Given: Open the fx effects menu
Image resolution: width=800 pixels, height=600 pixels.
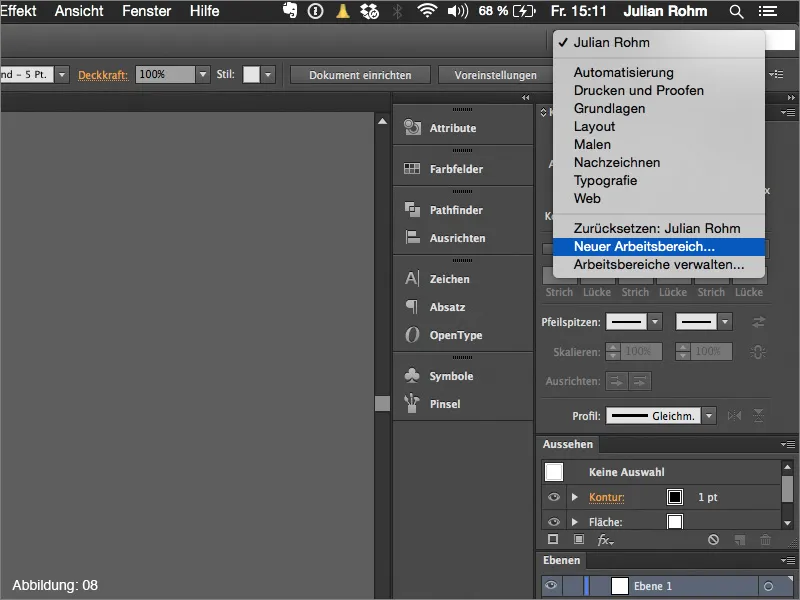Looking at the screenshot, I should (606, 540).
